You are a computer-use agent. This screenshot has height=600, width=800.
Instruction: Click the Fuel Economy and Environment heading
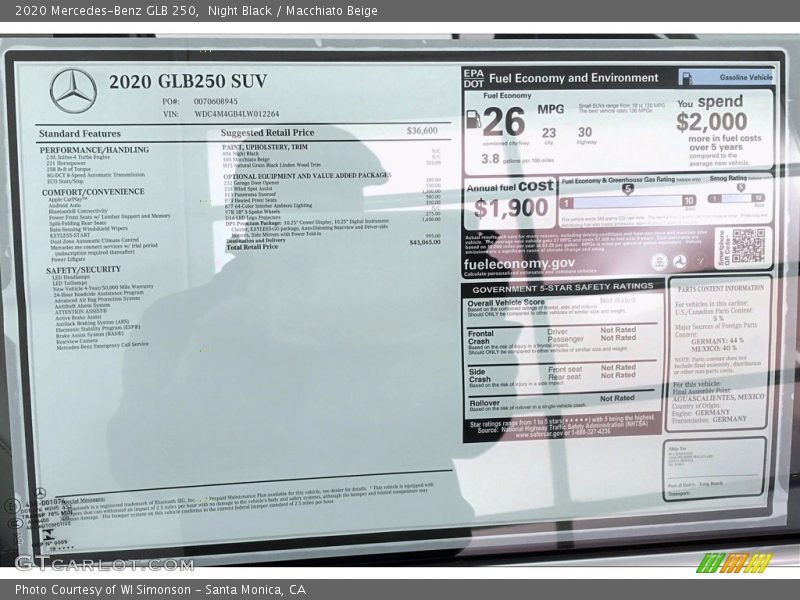pos(573,78)
